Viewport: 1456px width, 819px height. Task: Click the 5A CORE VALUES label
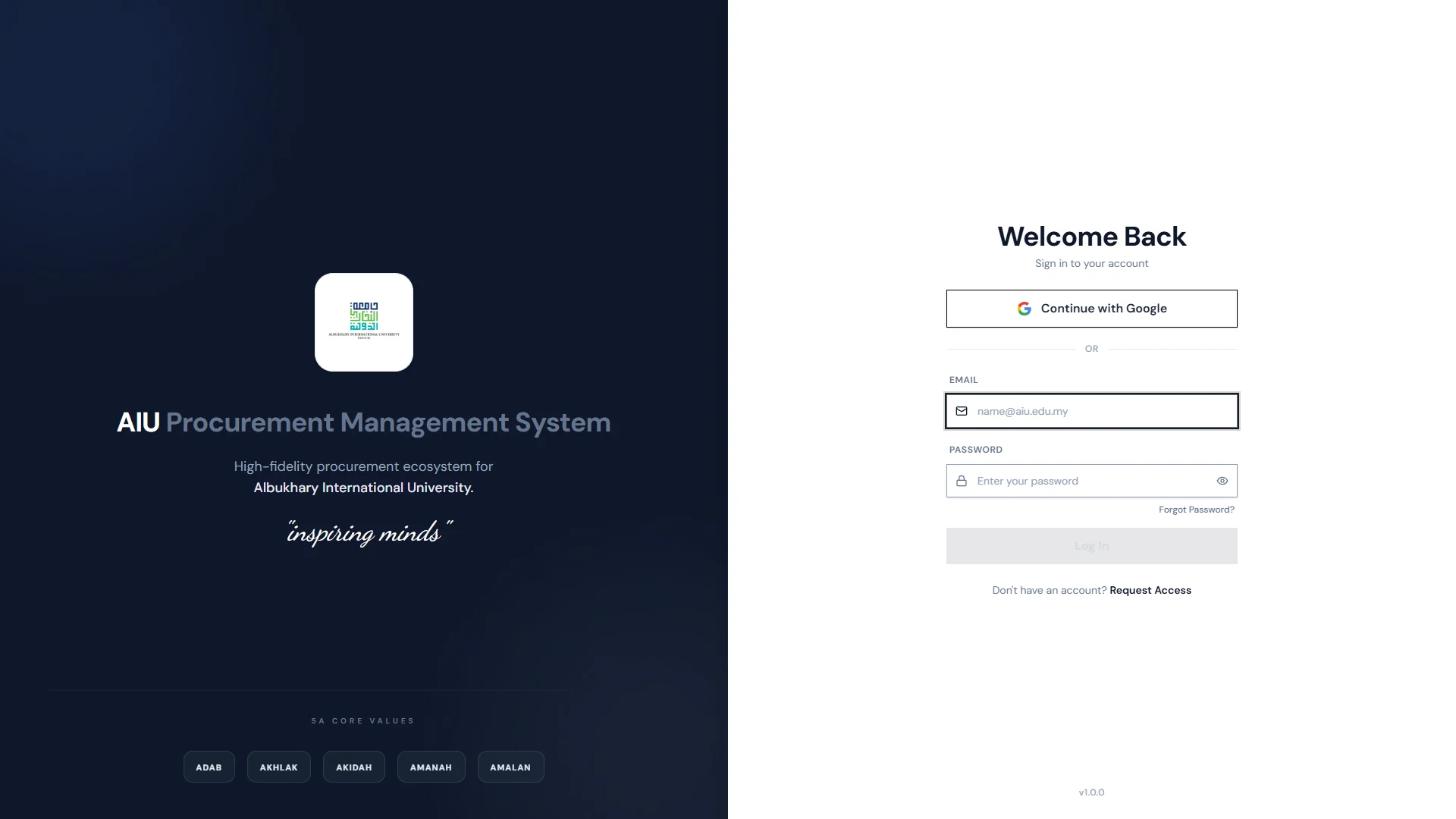tap(363, 721)
